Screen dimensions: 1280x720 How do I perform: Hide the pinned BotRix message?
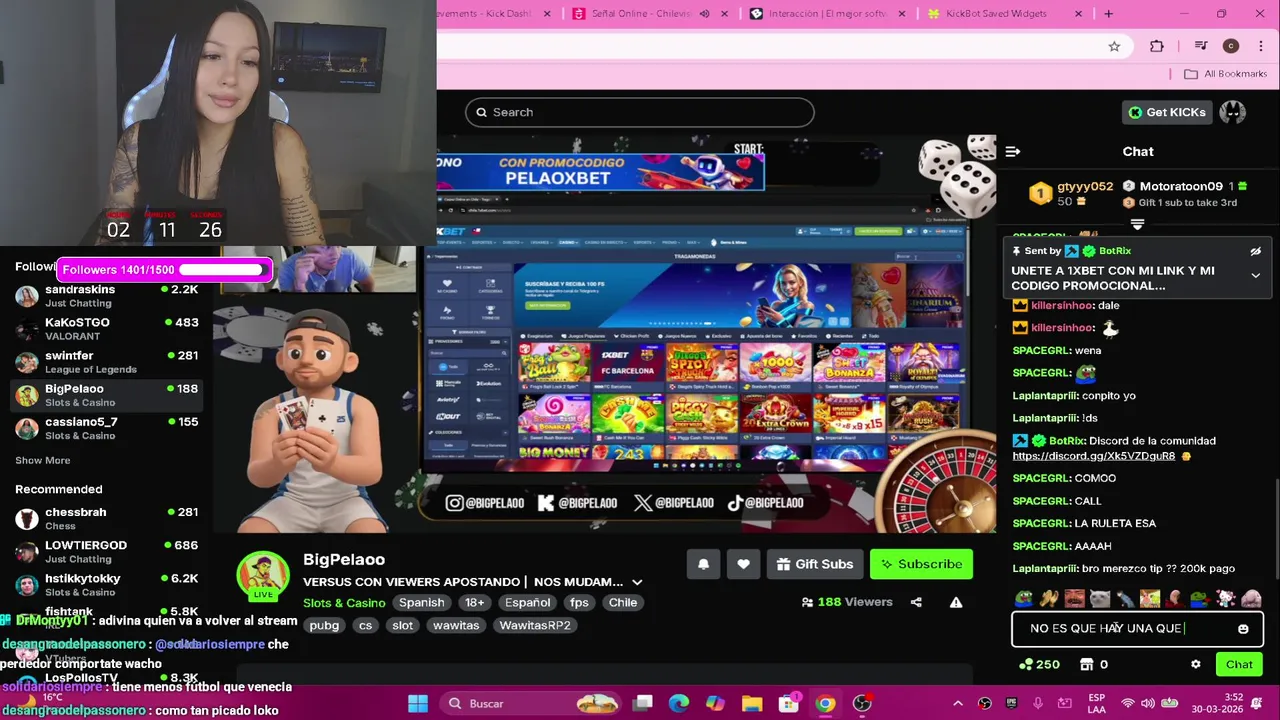(1256, 251)
